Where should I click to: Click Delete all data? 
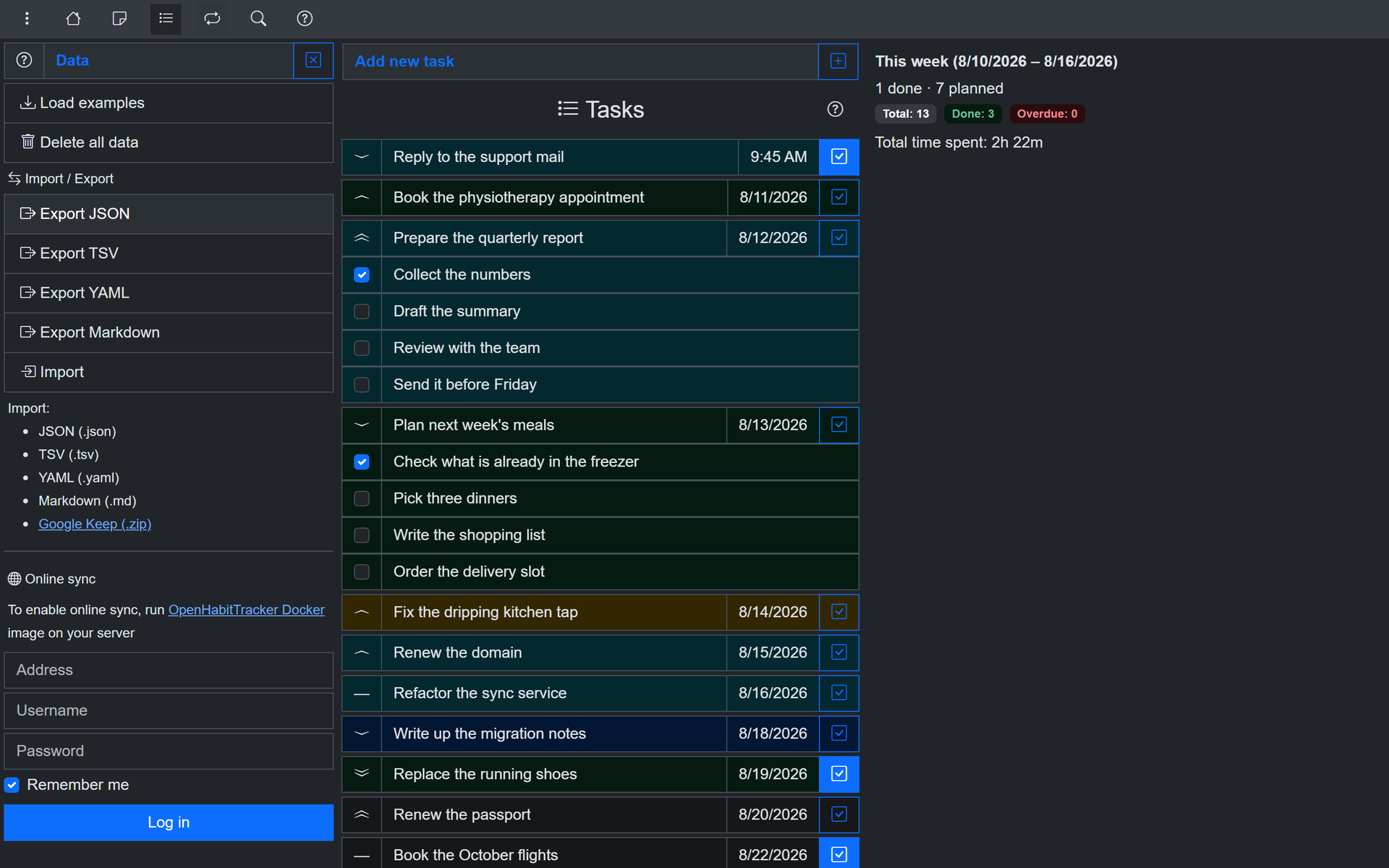point(169,142)
